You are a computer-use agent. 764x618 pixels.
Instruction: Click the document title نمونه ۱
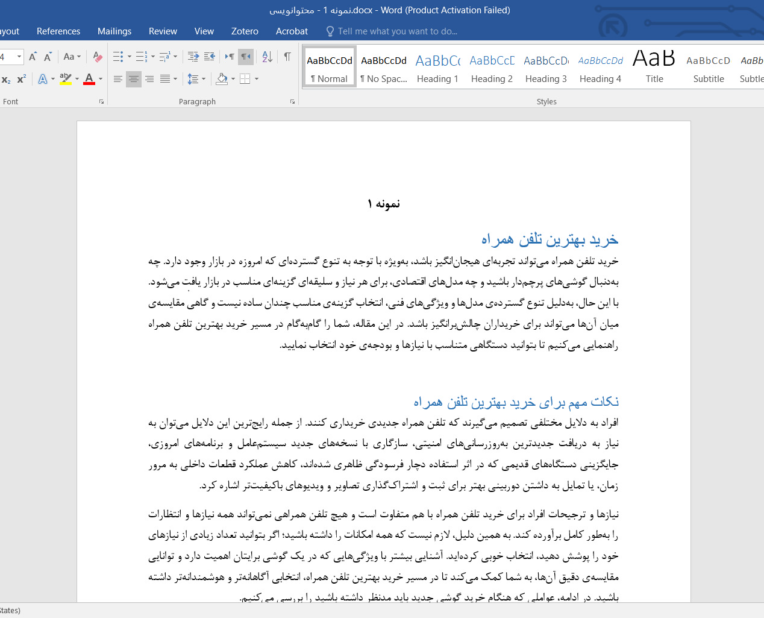click(384, 204)
